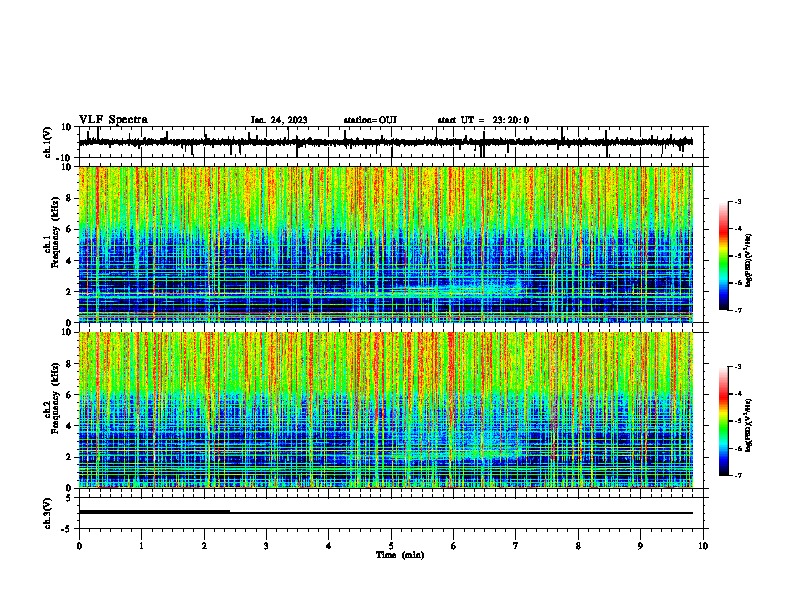Click the "station=OUI" header text
Viewport: 792px width, 612px height.
point(370,120)
